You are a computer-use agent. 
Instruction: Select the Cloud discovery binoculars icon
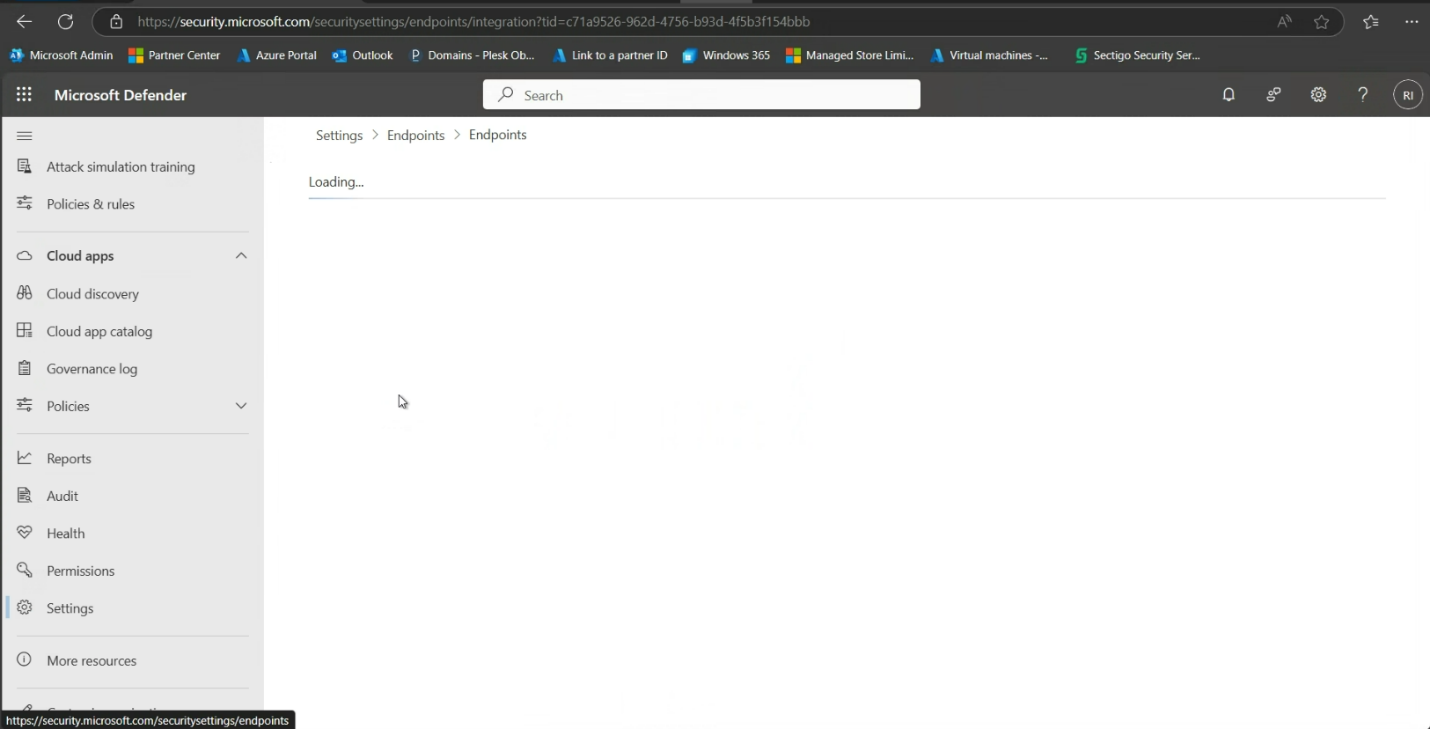25,293
